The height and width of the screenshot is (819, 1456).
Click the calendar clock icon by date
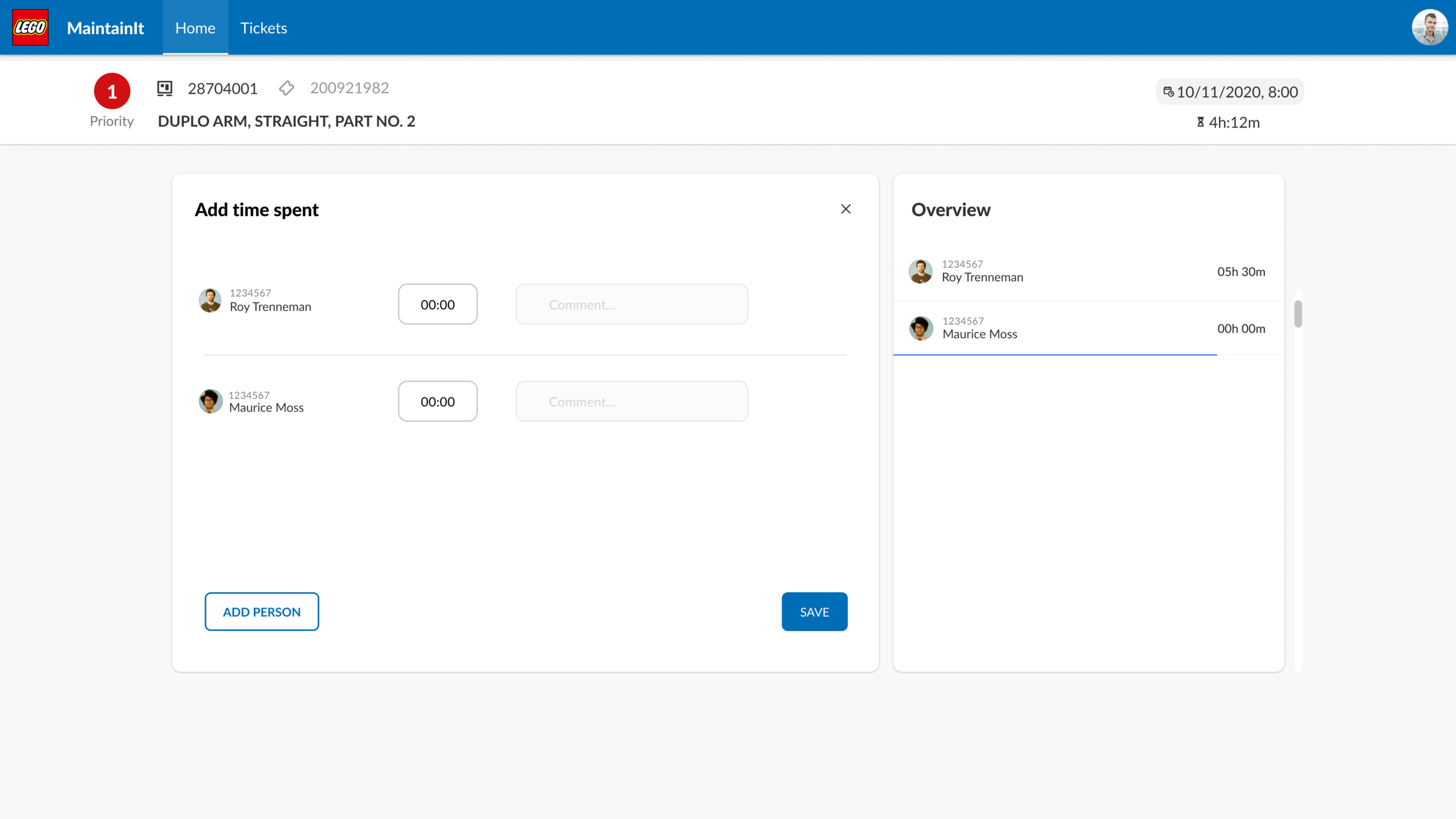(1168, 91)
